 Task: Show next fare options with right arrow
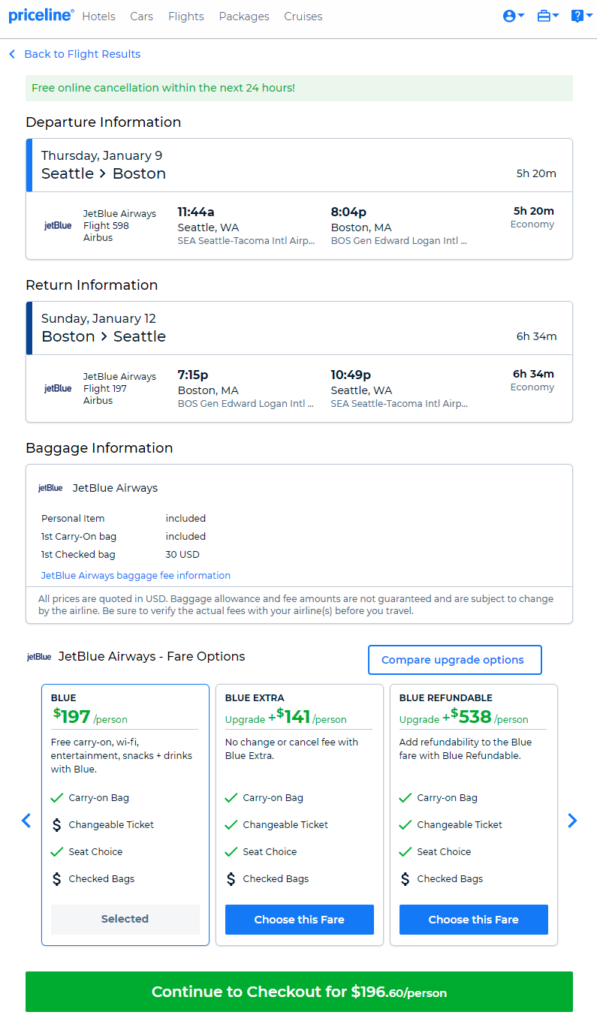[572, 821]
